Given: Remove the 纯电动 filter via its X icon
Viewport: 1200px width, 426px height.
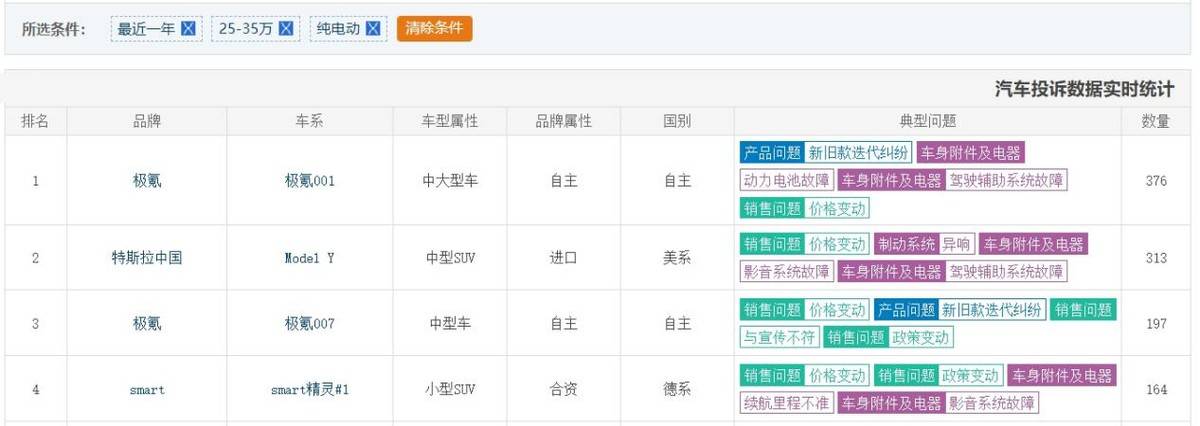Looking at the screenshot, I should (x=373, y=29).
